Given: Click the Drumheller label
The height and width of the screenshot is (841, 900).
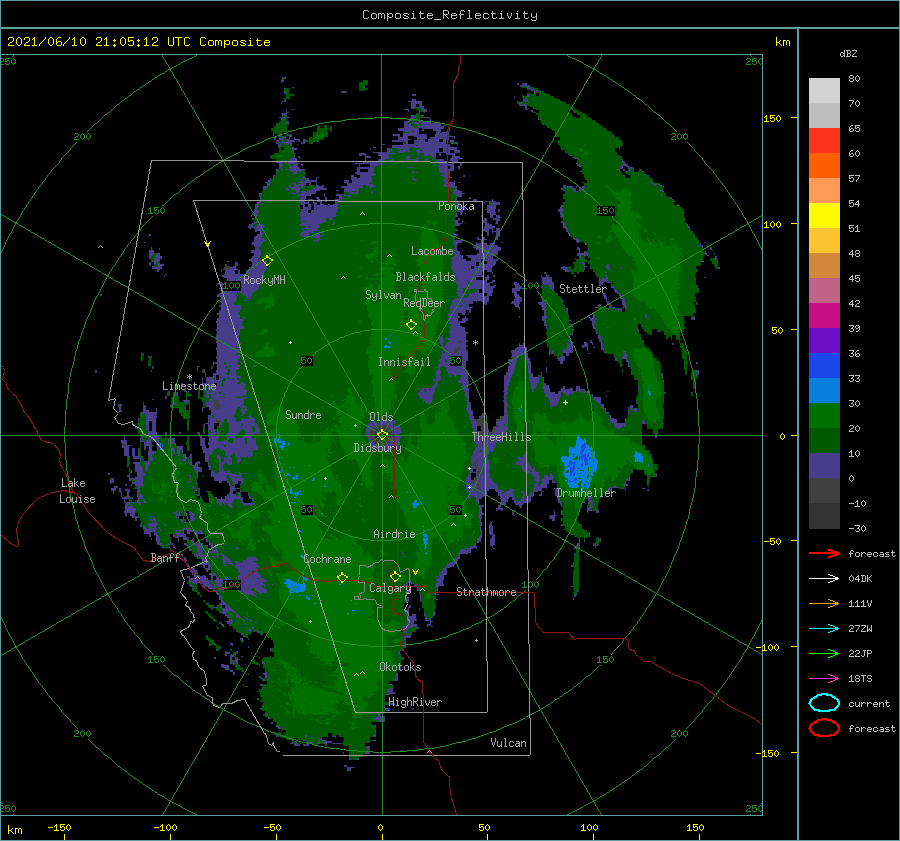Looking at the screenshot, I should [x=585, y=493].
